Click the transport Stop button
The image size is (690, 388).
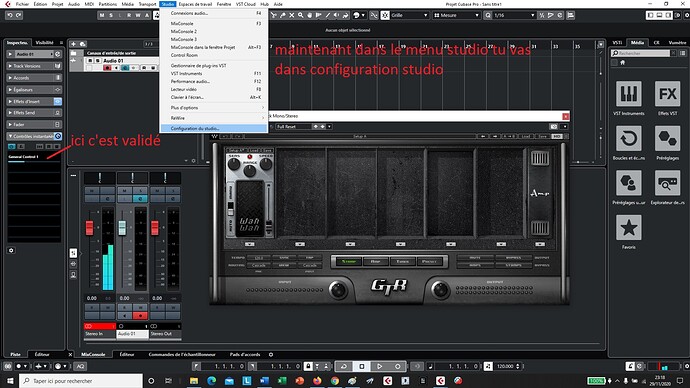point(362,366)
